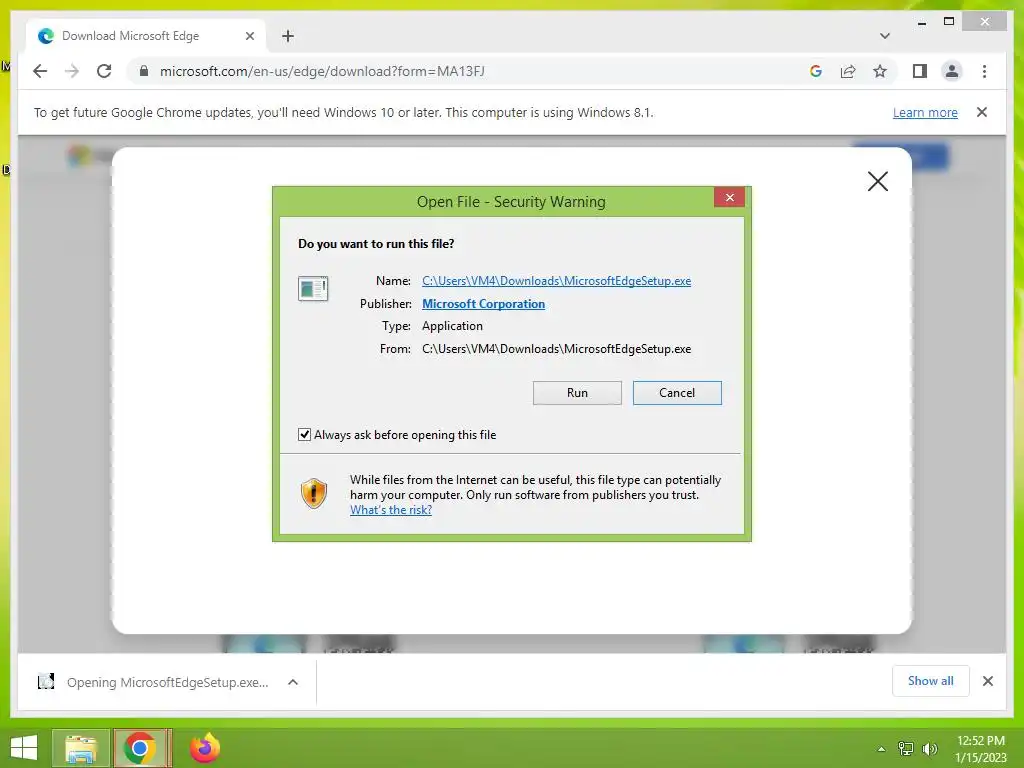Click the Edge favicon on the tab

[46, 36]
